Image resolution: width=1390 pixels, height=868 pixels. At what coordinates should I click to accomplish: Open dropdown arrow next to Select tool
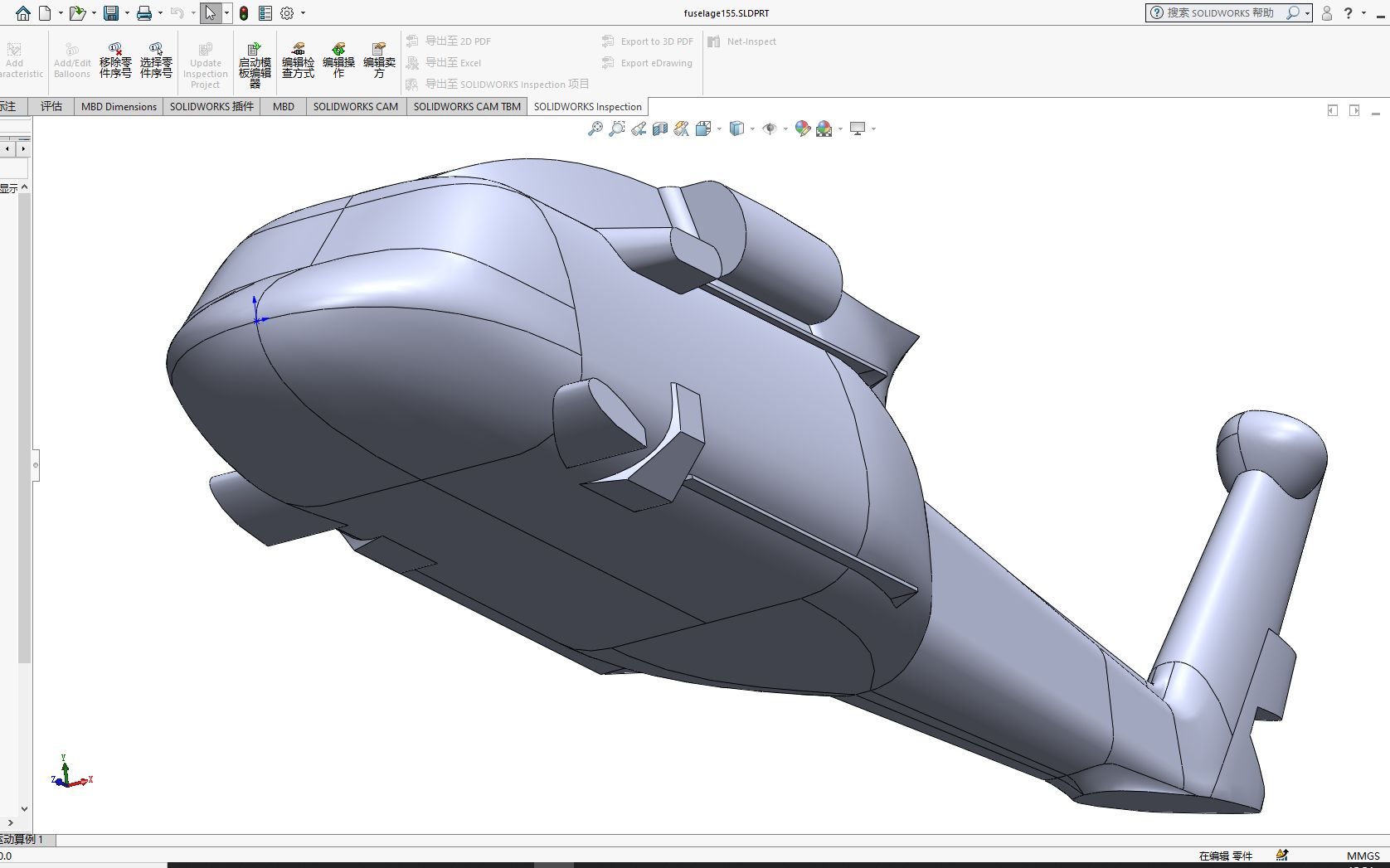pyautogui.click(x=226, y=13)
